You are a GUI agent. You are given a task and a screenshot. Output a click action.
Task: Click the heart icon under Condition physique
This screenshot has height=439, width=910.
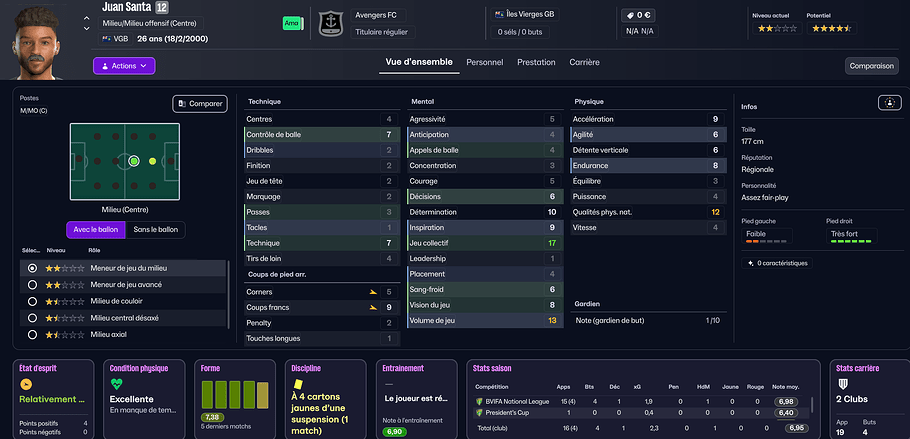tap(116, 383)
